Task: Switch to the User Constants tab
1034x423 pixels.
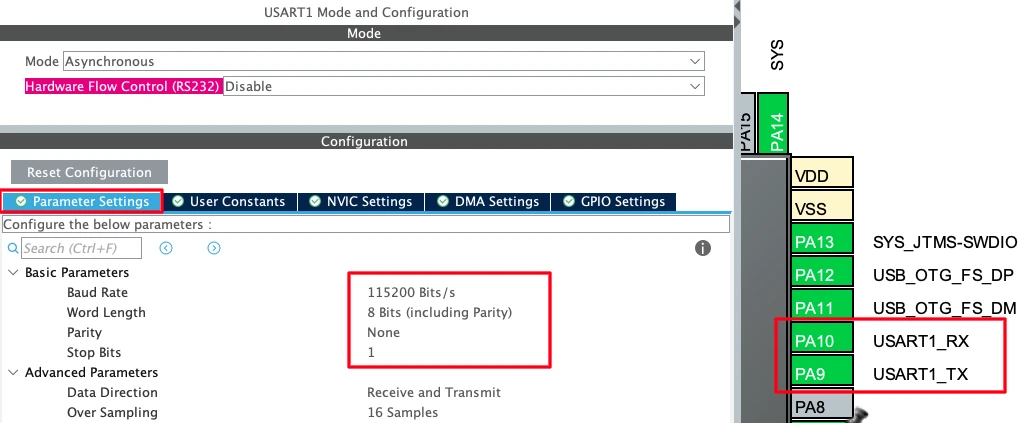Action: (230, 202)
